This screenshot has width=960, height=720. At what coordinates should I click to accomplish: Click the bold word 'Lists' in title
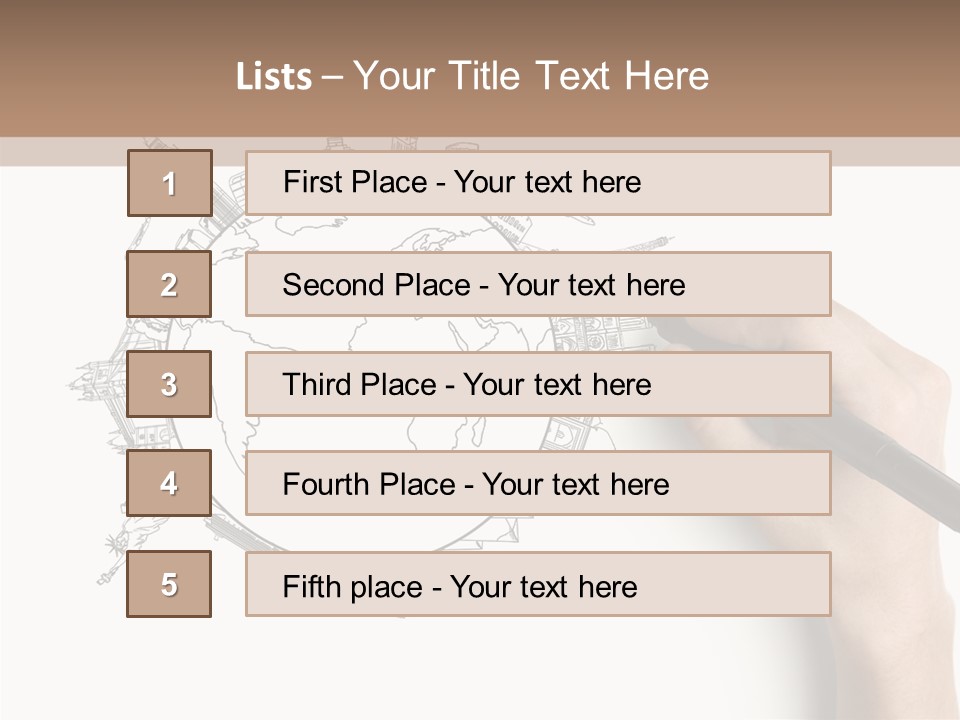[274, 77]
